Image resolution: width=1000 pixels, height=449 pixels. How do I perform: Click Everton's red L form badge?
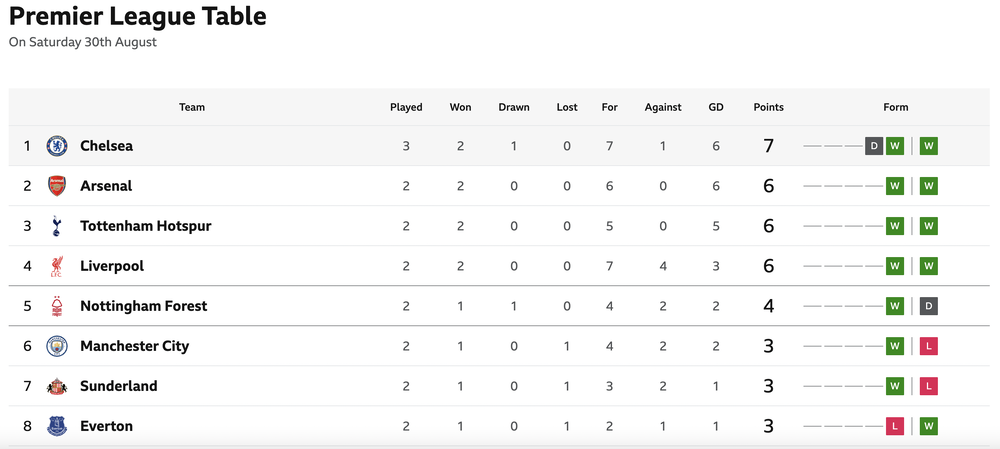[x=895, y=426]
